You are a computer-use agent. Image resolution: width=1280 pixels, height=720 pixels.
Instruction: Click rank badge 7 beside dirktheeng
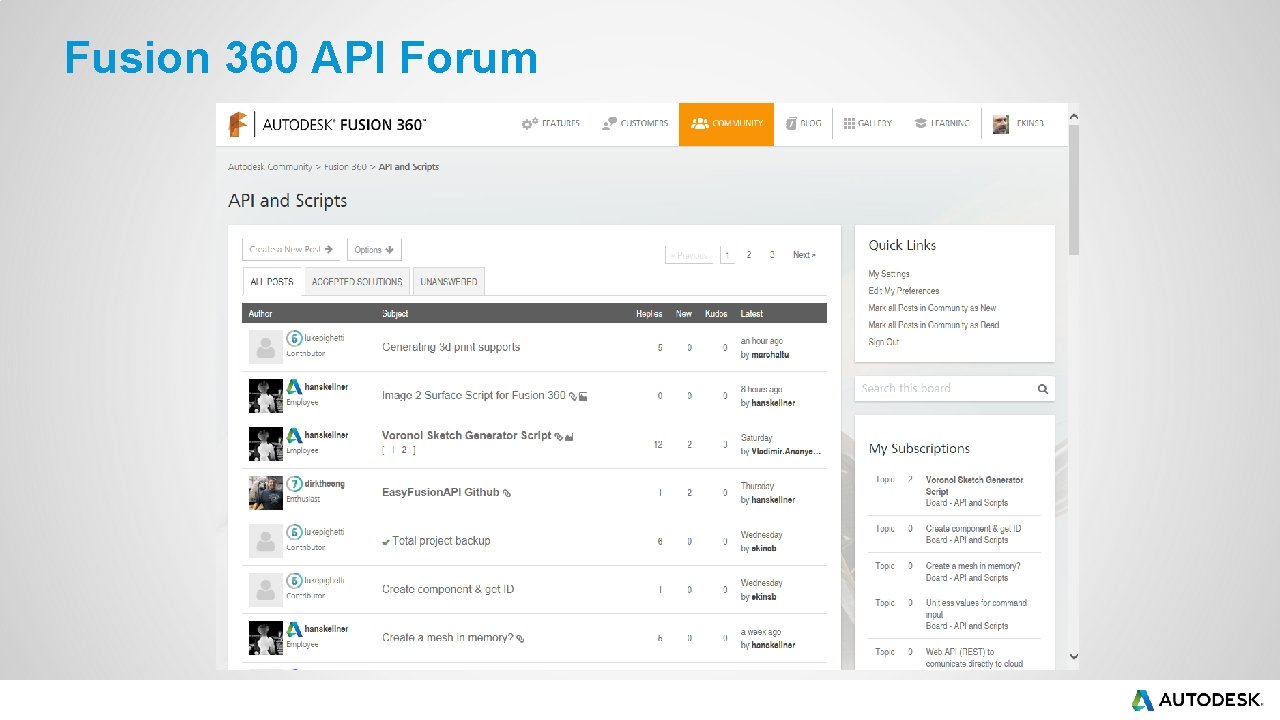[x=294, y=484]
